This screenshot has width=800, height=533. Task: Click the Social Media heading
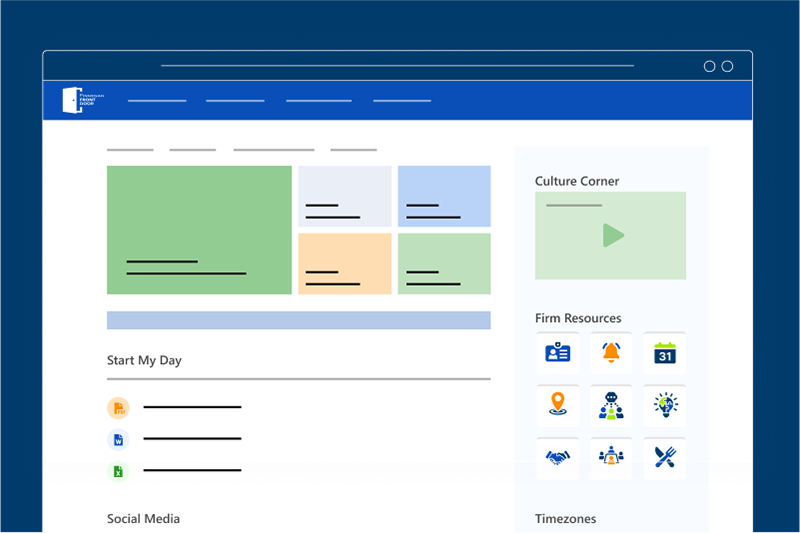click(143, 519)
